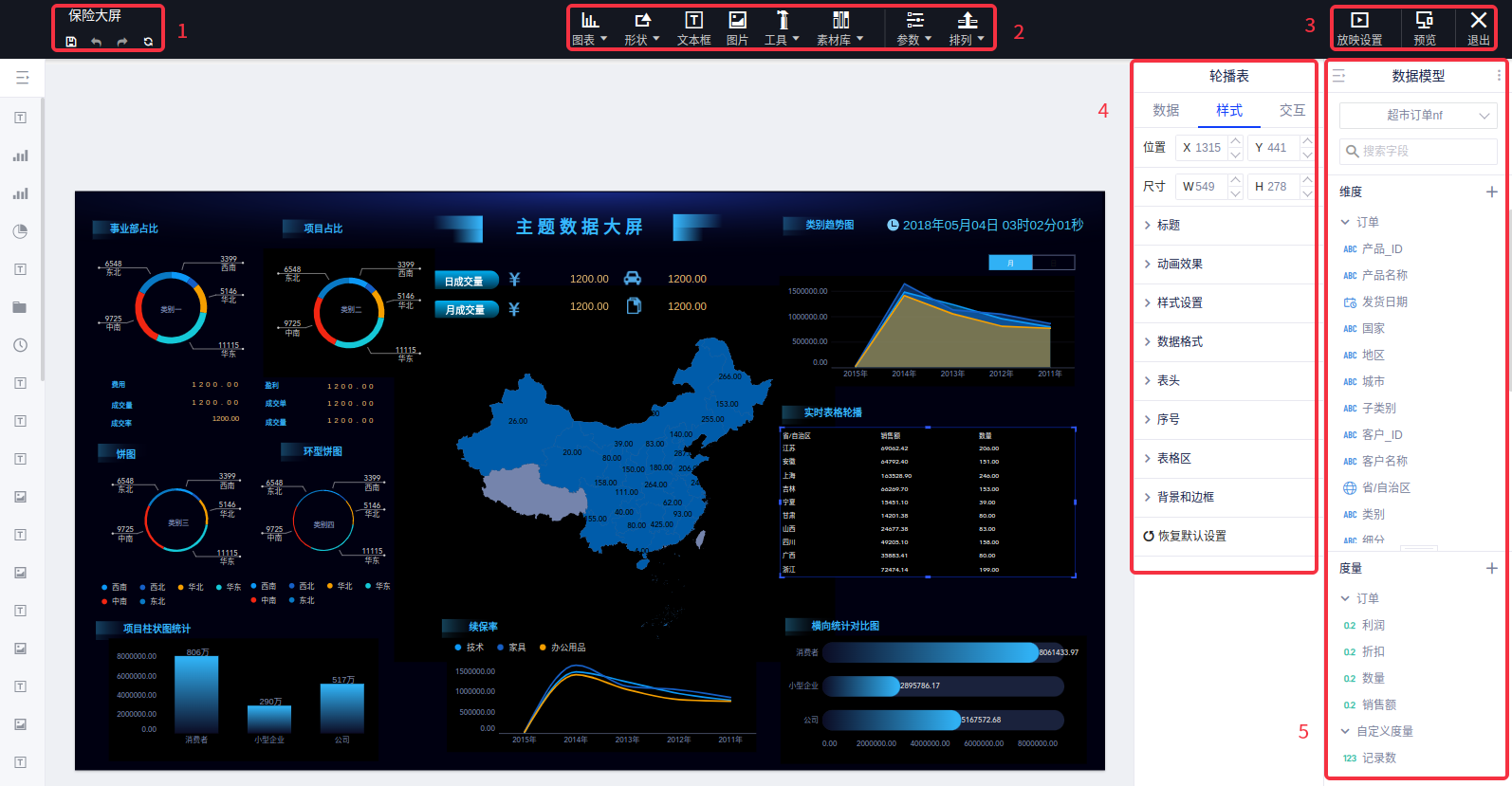This screenshot has height=786, width=1512.
Task: Switch to the 交互 tab
Action: 1292,110
